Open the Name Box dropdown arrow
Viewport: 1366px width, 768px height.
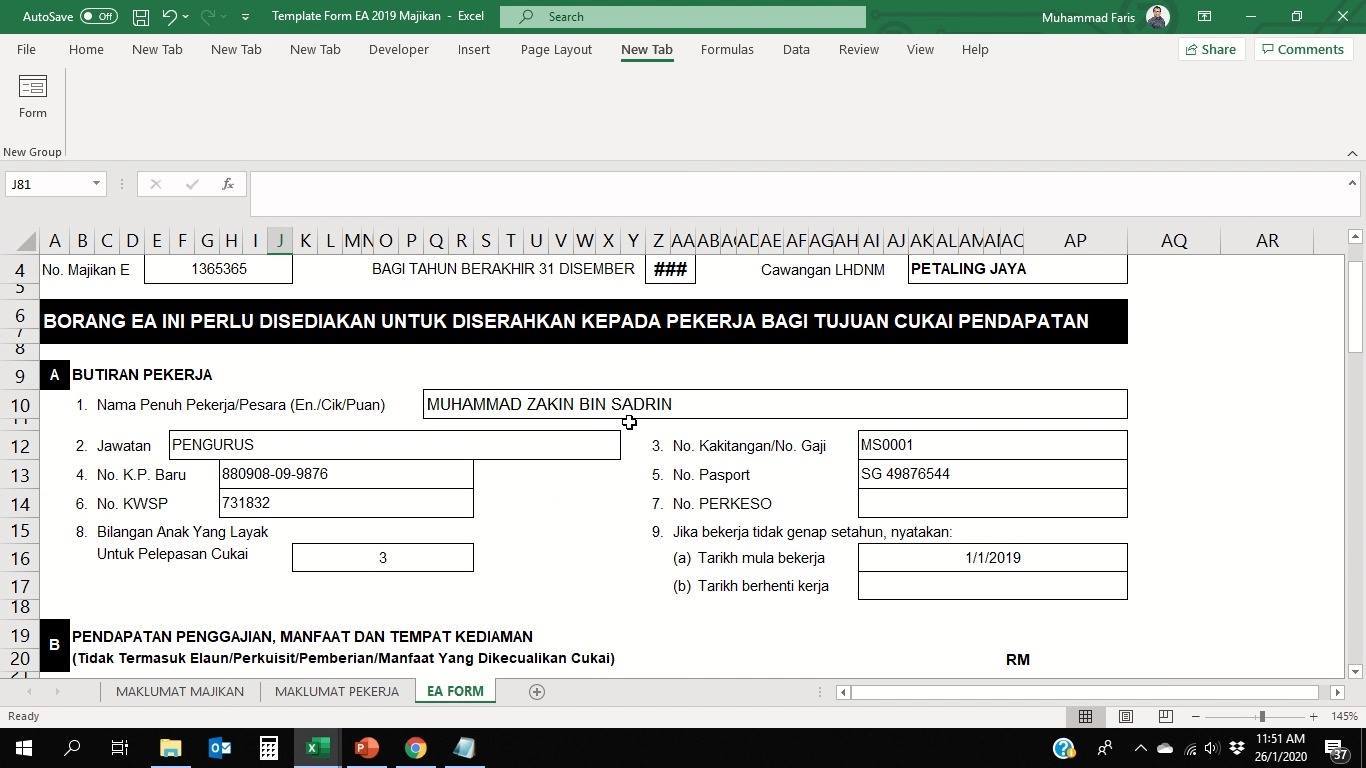96,184
